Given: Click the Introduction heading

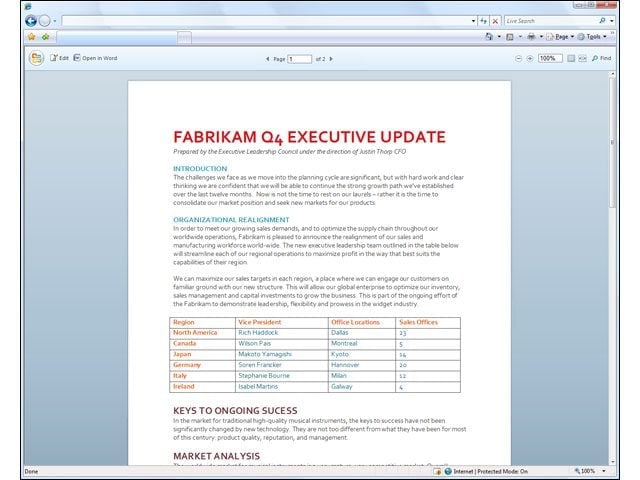Looking at the screenshot, I should coord(200,169).
